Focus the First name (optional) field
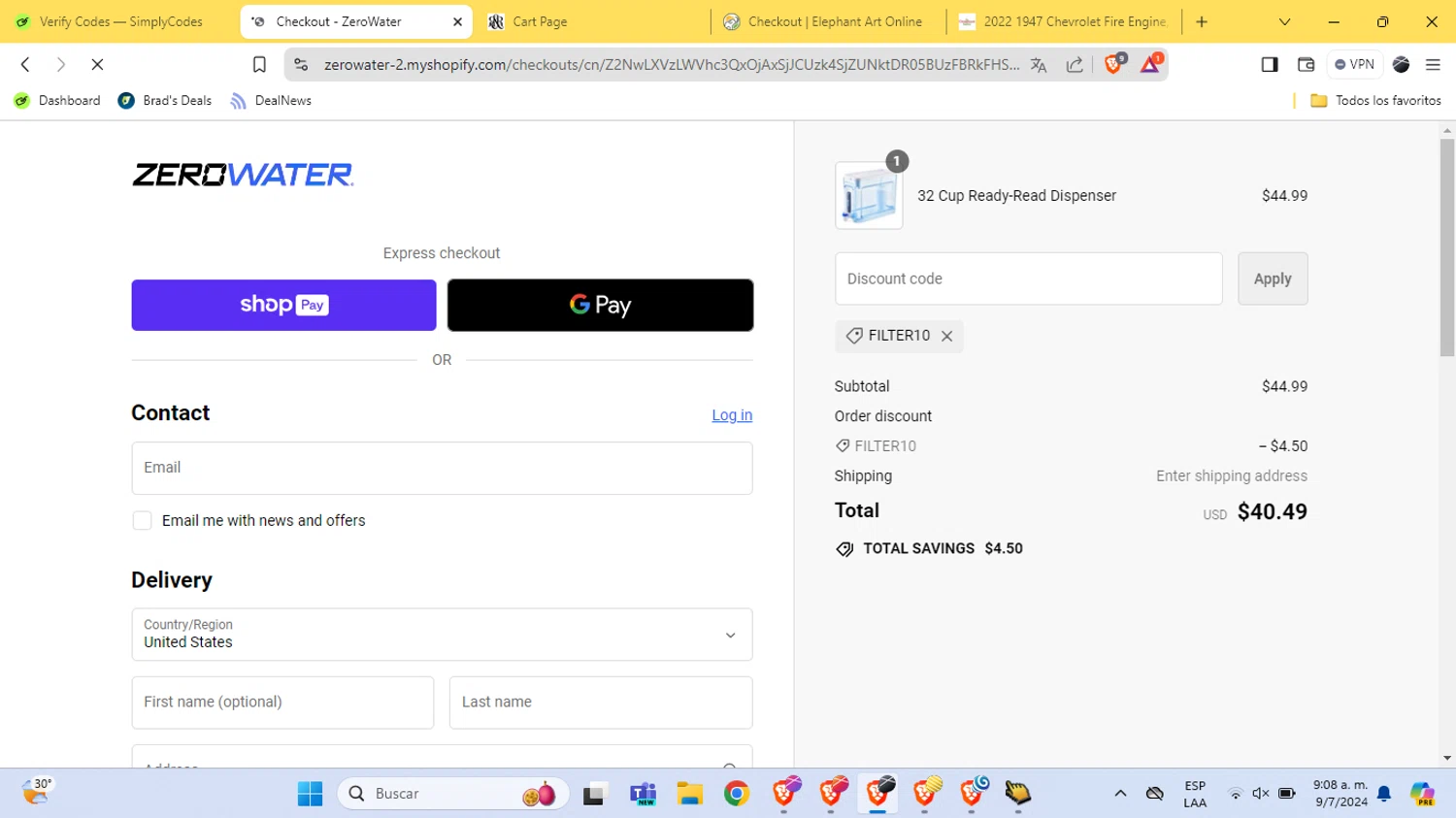 pos(282,703)
